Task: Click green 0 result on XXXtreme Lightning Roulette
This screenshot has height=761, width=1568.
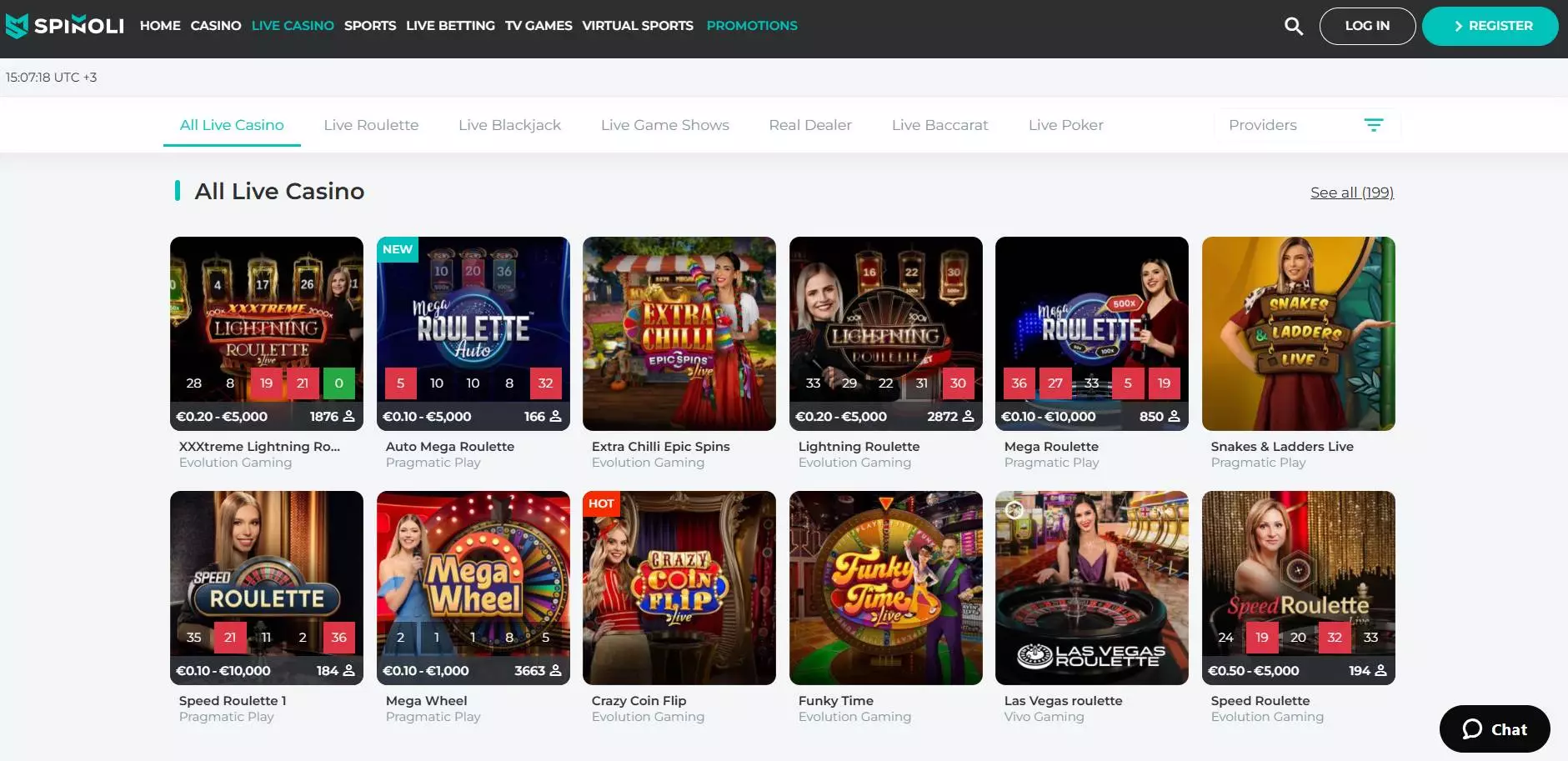Action: pos(339,383)
